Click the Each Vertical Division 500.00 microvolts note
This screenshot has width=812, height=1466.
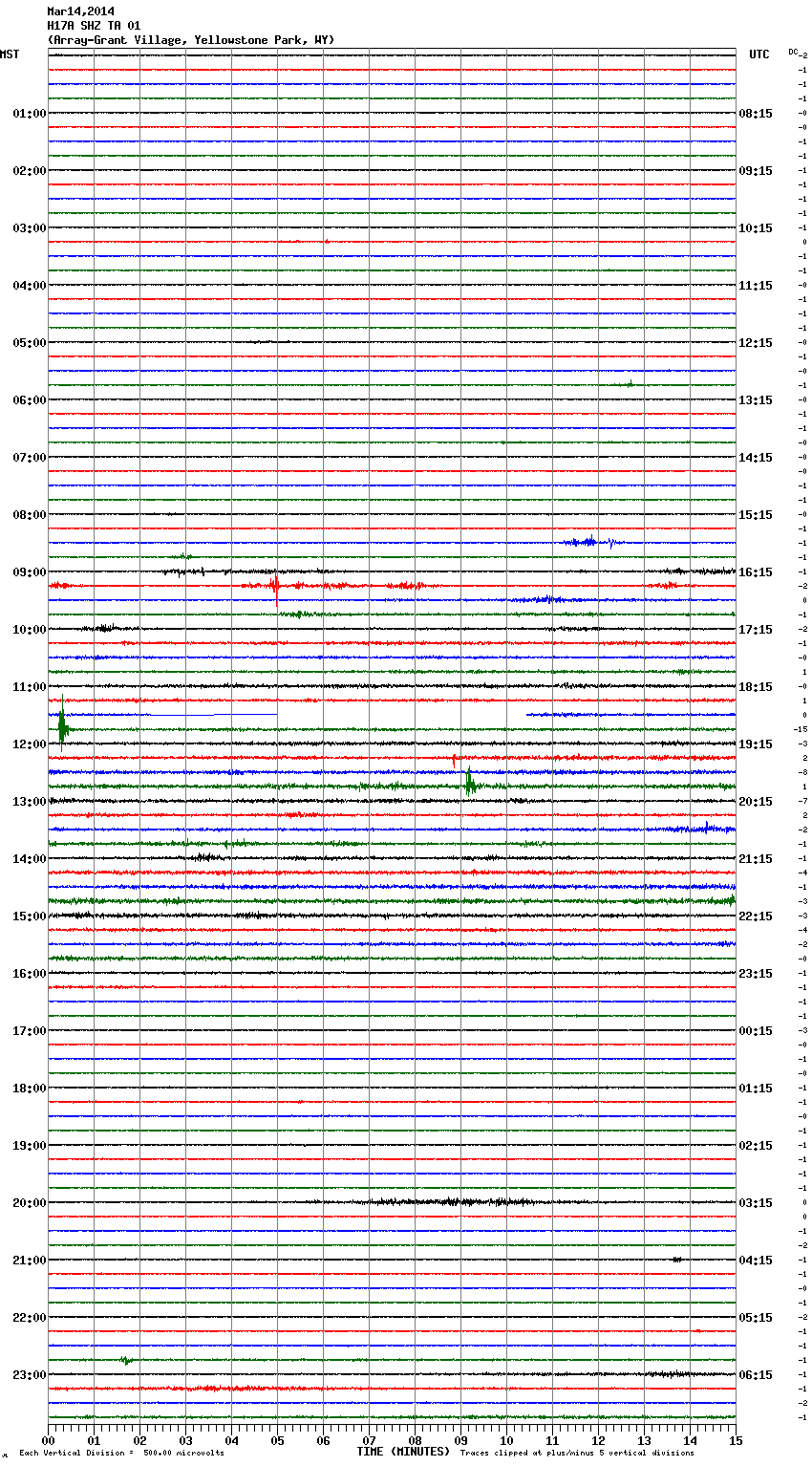click(121, 1454)
